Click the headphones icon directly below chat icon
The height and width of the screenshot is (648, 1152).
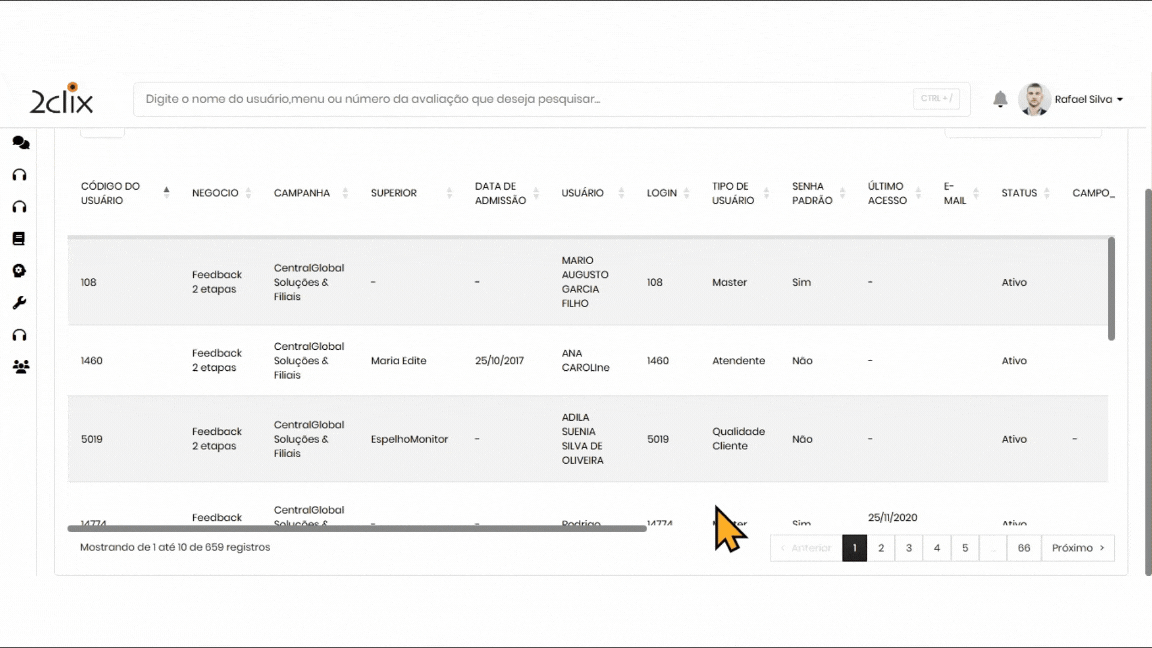19,175
